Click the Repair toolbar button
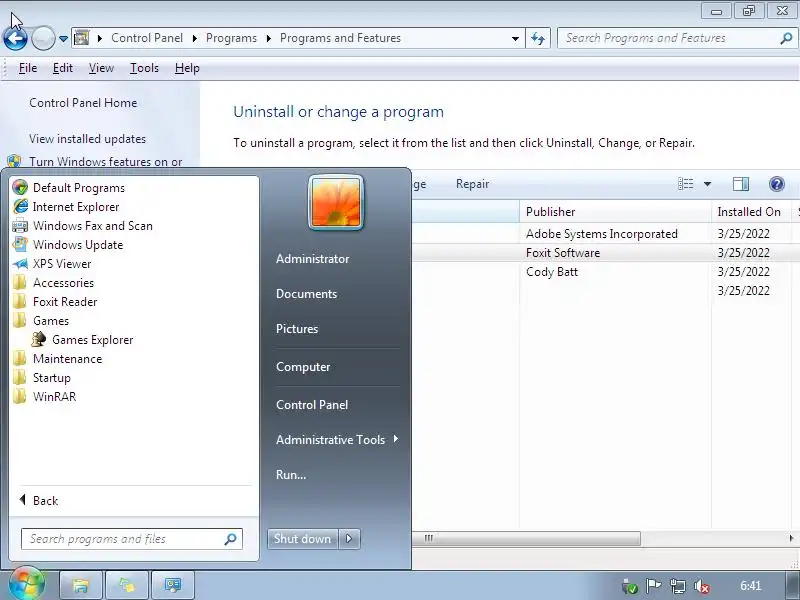 click(472, 184)
